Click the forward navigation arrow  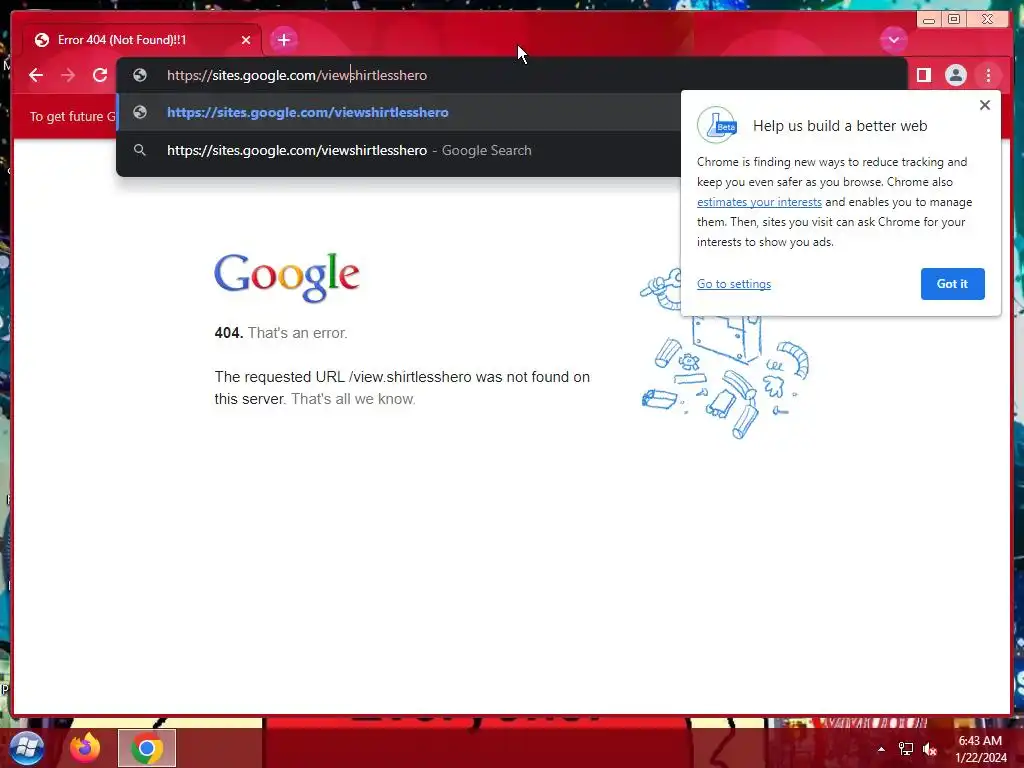tap(68, 75)
